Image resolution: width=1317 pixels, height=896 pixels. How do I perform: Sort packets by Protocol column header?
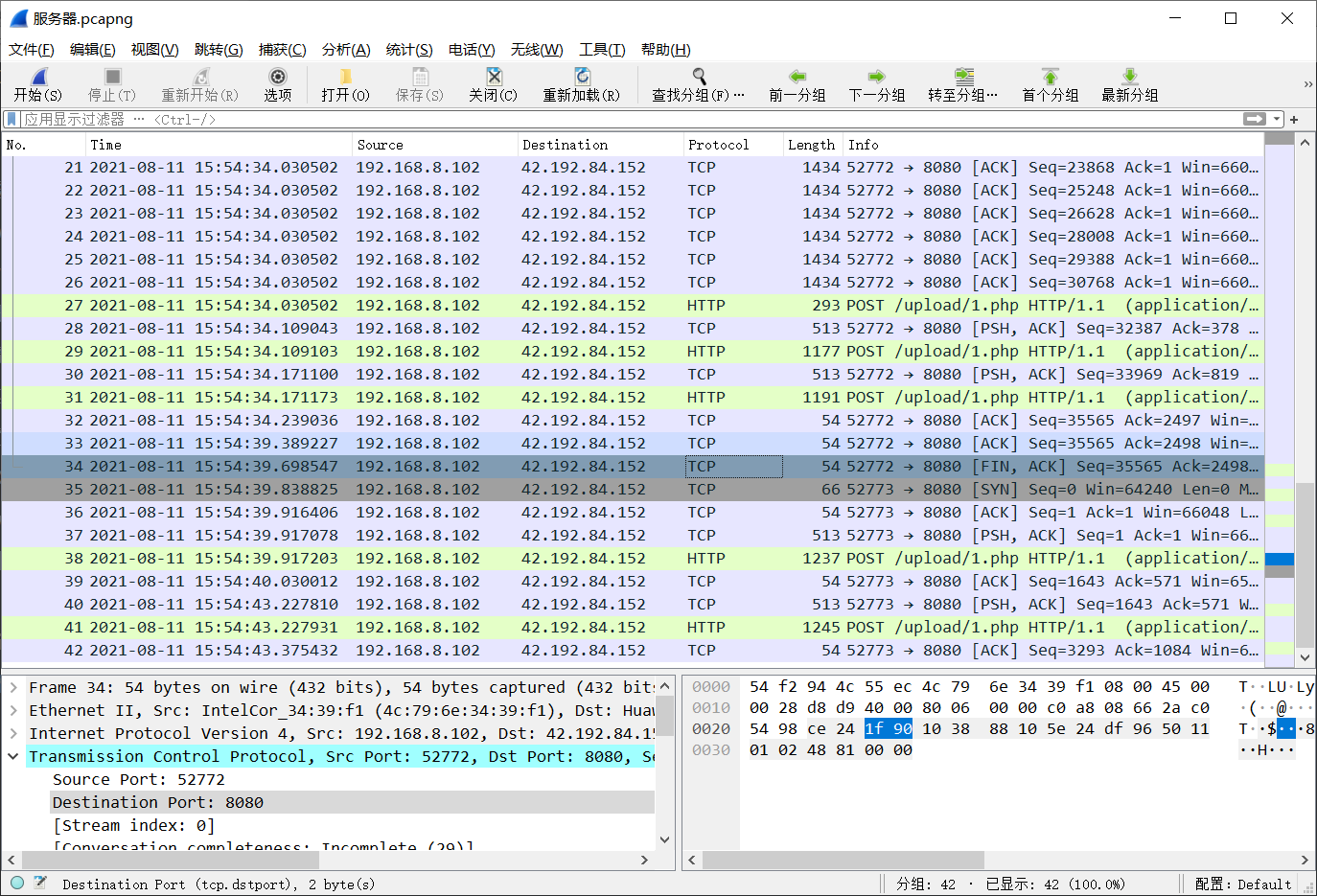click(x=733, y=145)
